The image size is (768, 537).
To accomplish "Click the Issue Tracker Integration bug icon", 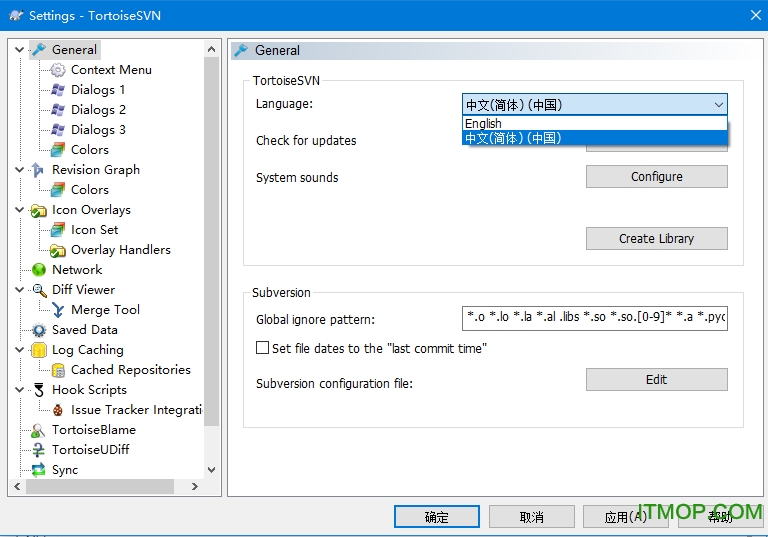I will (58, 410).
